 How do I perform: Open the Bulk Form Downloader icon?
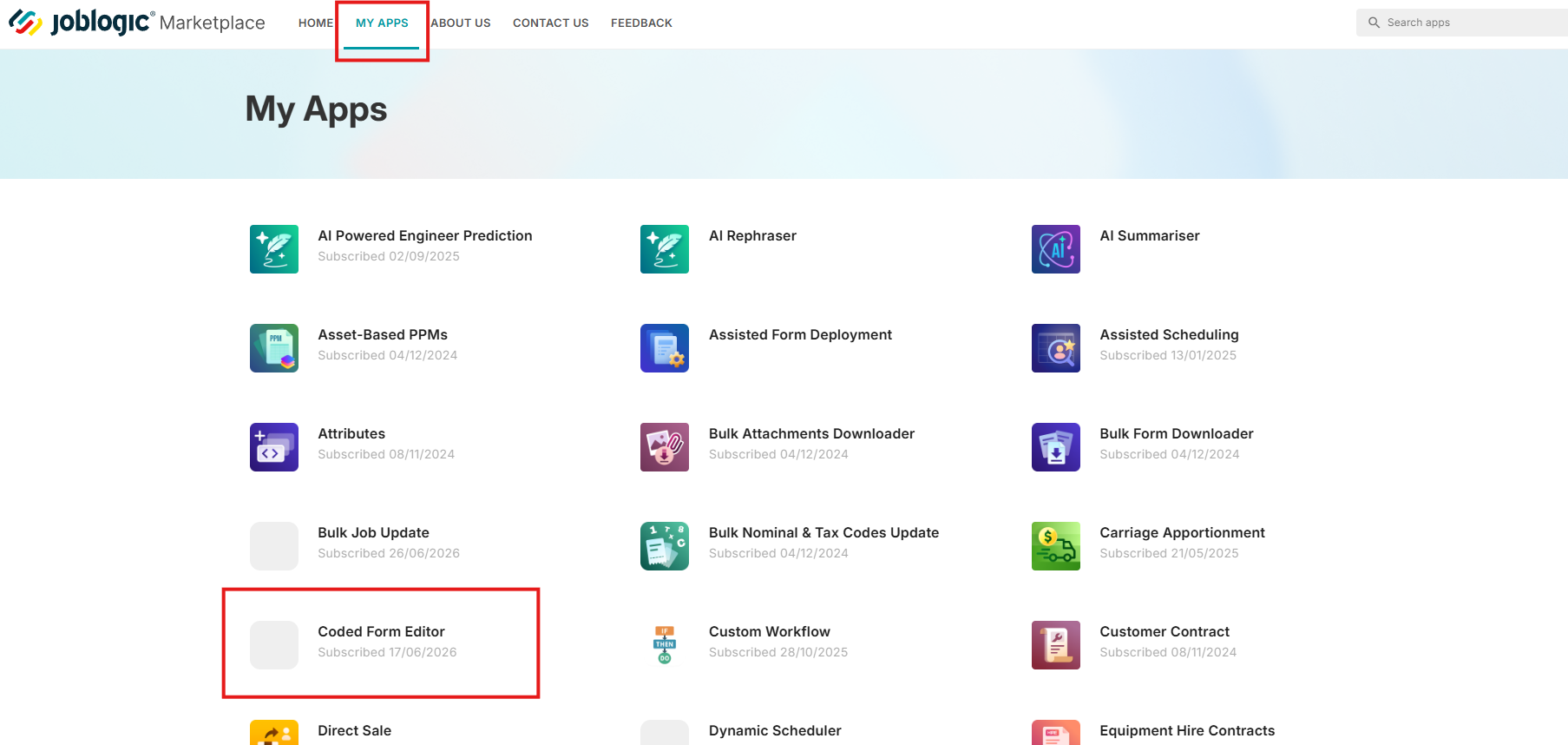point(1056,447)
